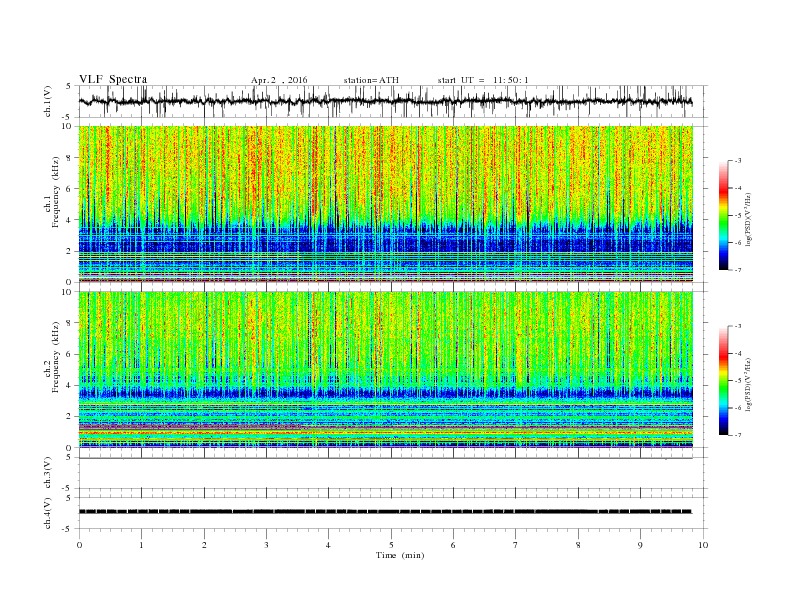The height and width of the screenshot is (612, 792).
Task: Click the time axis tick label "7"
Action: point(516,545)
